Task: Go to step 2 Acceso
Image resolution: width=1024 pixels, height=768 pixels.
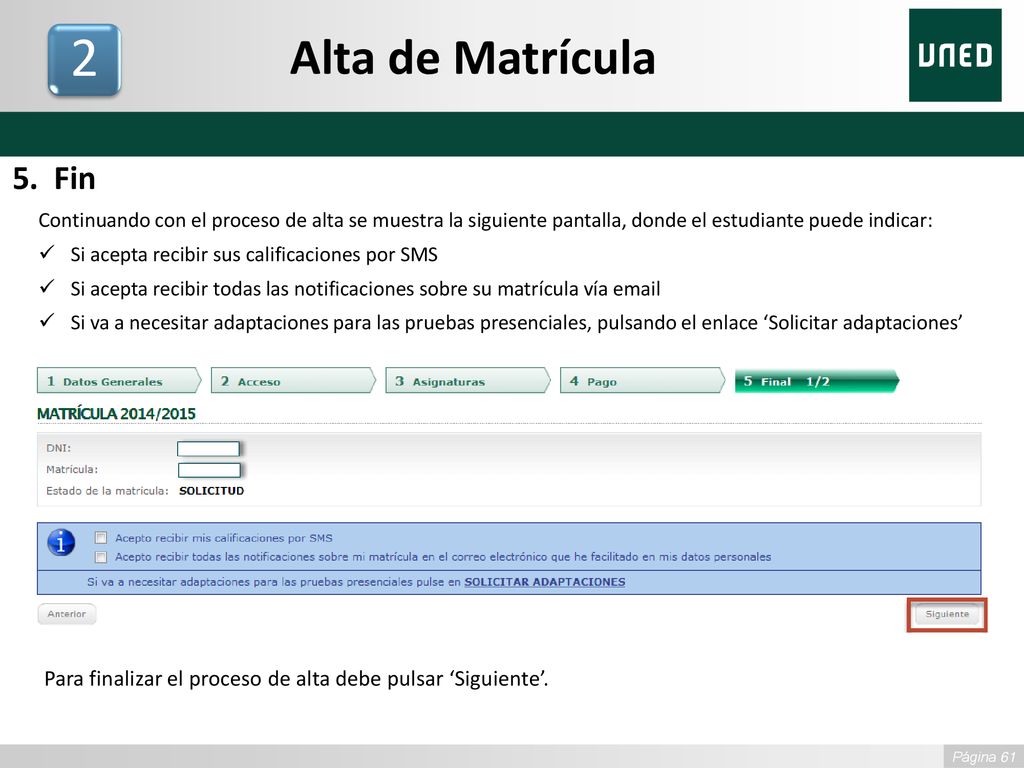Action: click(293, 381)
